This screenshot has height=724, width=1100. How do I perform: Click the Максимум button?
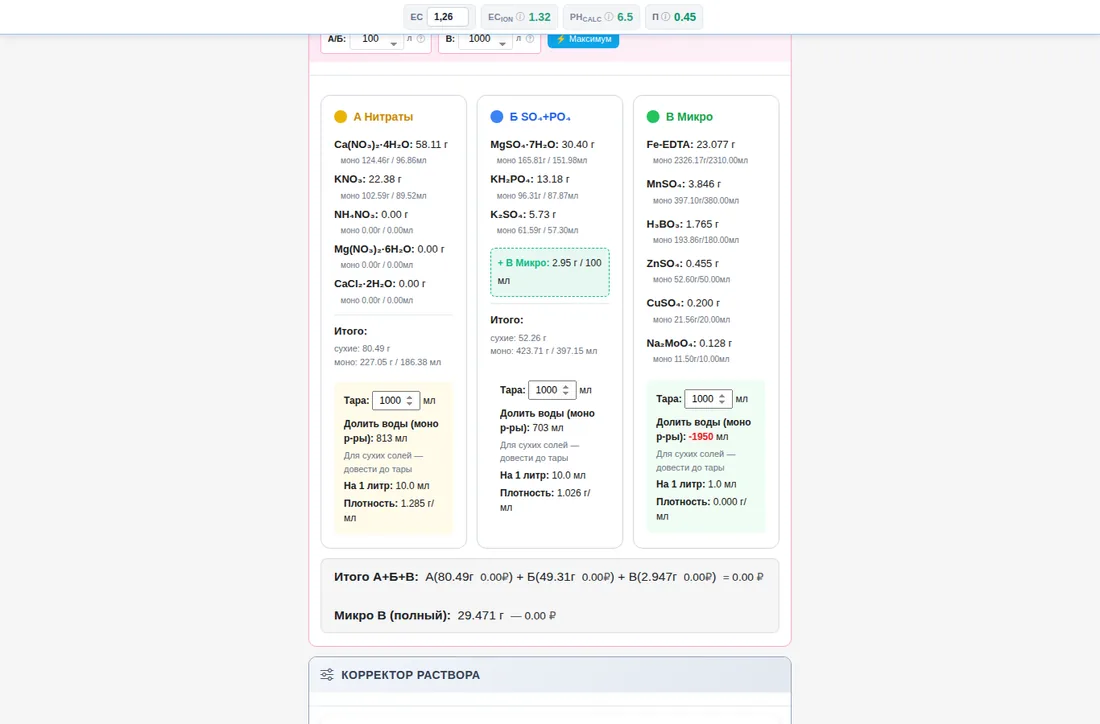pos(583,39)
